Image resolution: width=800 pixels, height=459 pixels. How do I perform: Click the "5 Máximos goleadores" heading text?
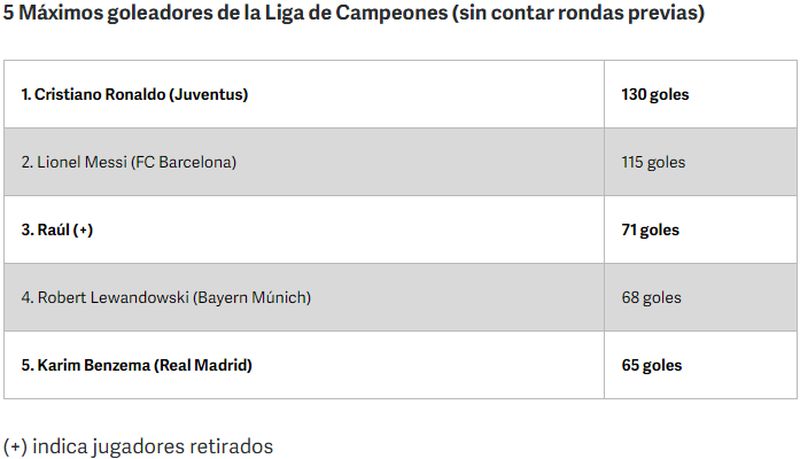[x=96, y=15]
